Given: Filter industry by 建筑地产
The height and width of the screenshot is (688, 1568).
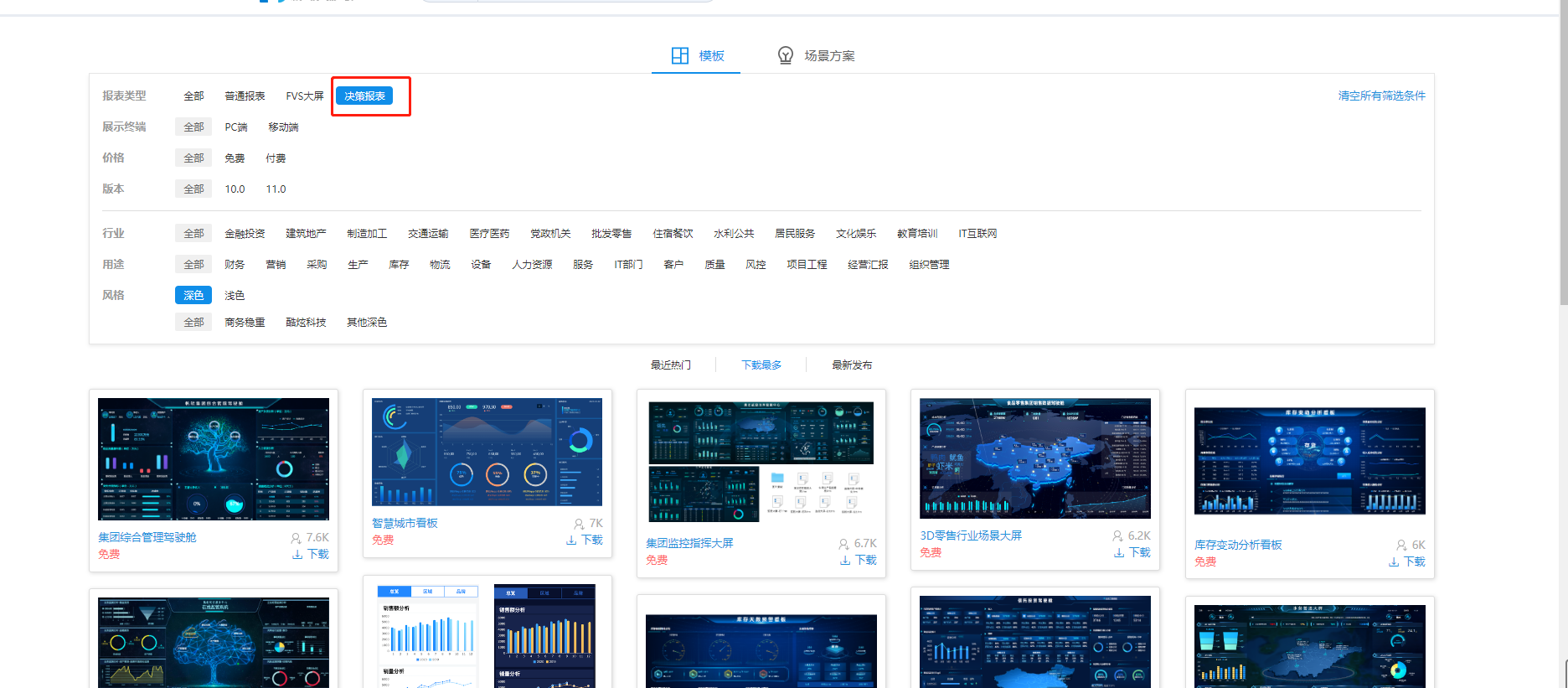Looking at the screenshot, I should click(x=306, y=233).
